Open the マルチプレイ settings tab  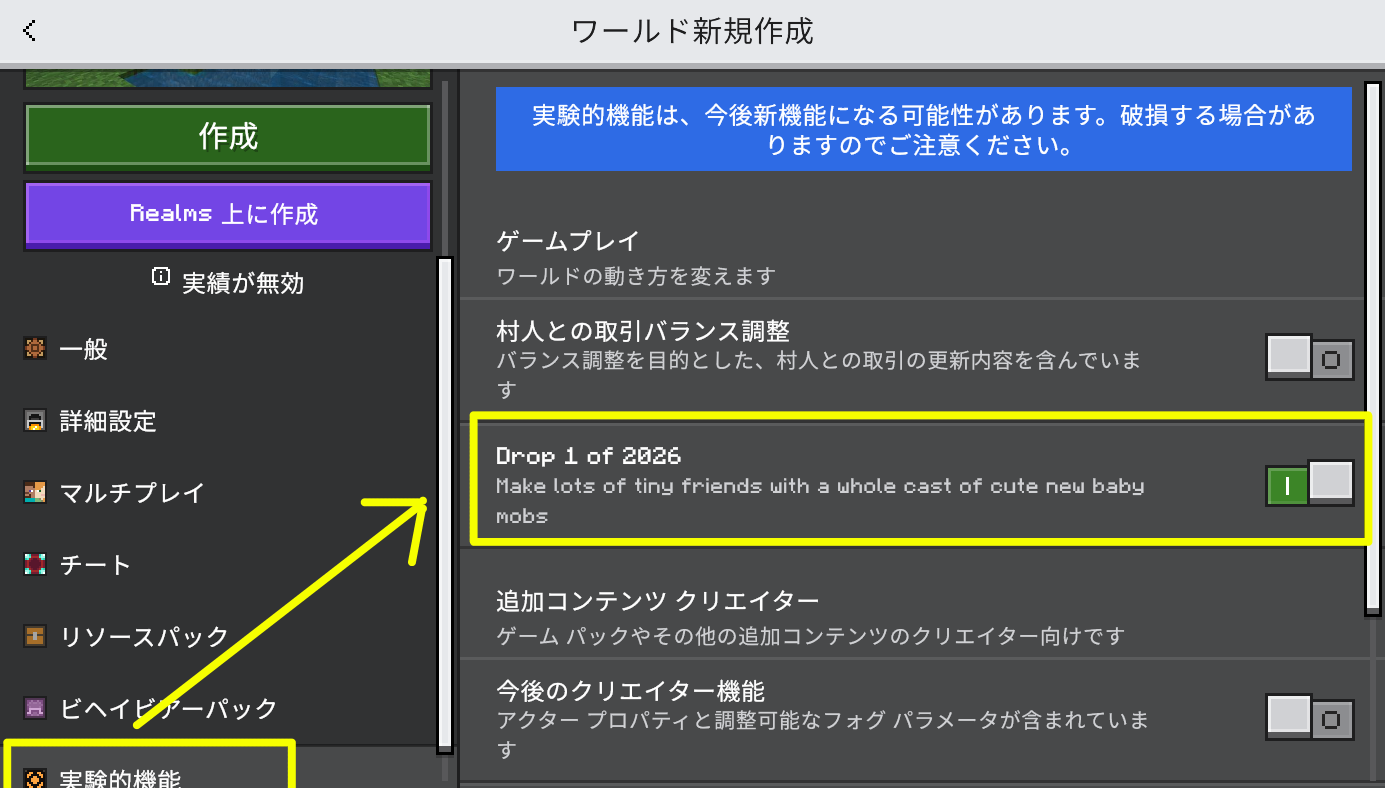click(132, 493)
